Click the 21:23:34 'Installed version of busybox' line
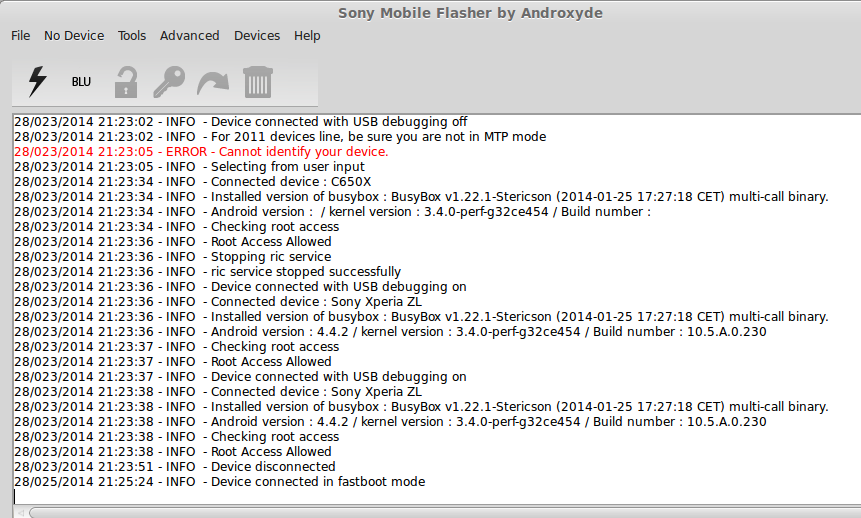Image resolution: width=861 pixels, height=518 pixels. pos(421,197)
